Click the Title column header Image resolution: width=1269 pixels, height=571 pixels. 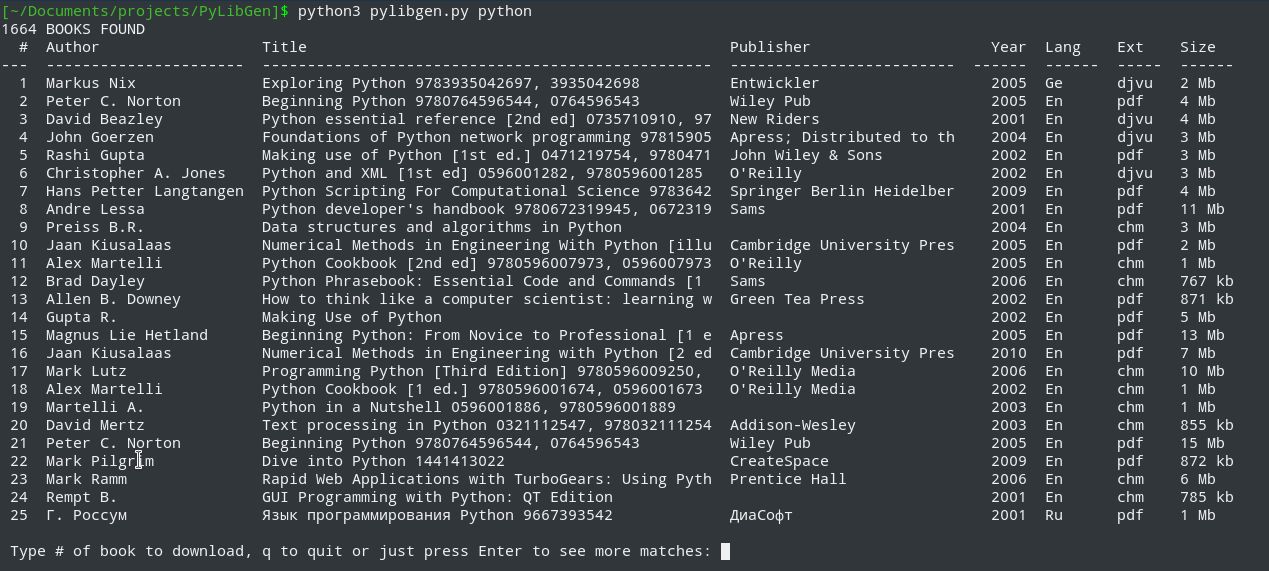click(284, 47)
